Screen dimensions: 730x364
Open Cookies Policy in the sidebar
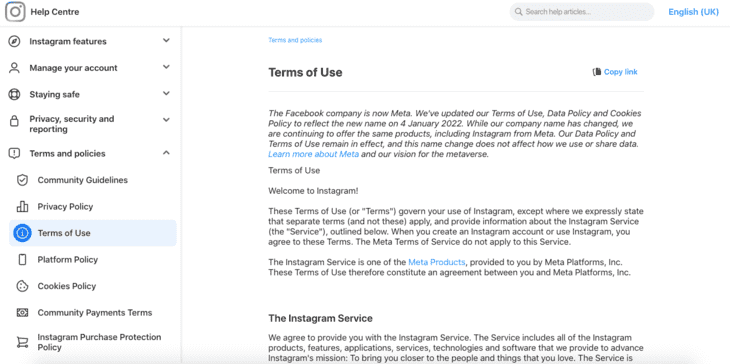coord(67,286)
